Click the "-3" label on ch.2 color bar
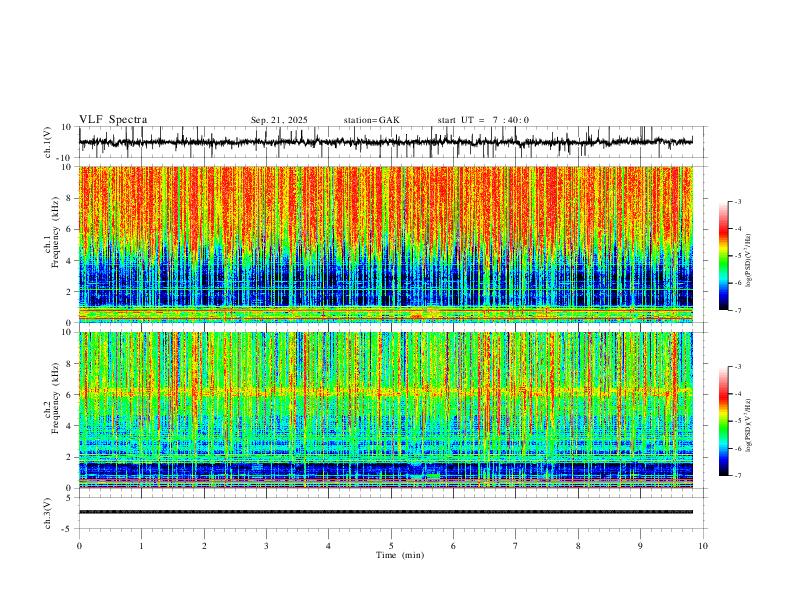Image resolution: width=792 pixels, height=612 pixels. [737, 367]
